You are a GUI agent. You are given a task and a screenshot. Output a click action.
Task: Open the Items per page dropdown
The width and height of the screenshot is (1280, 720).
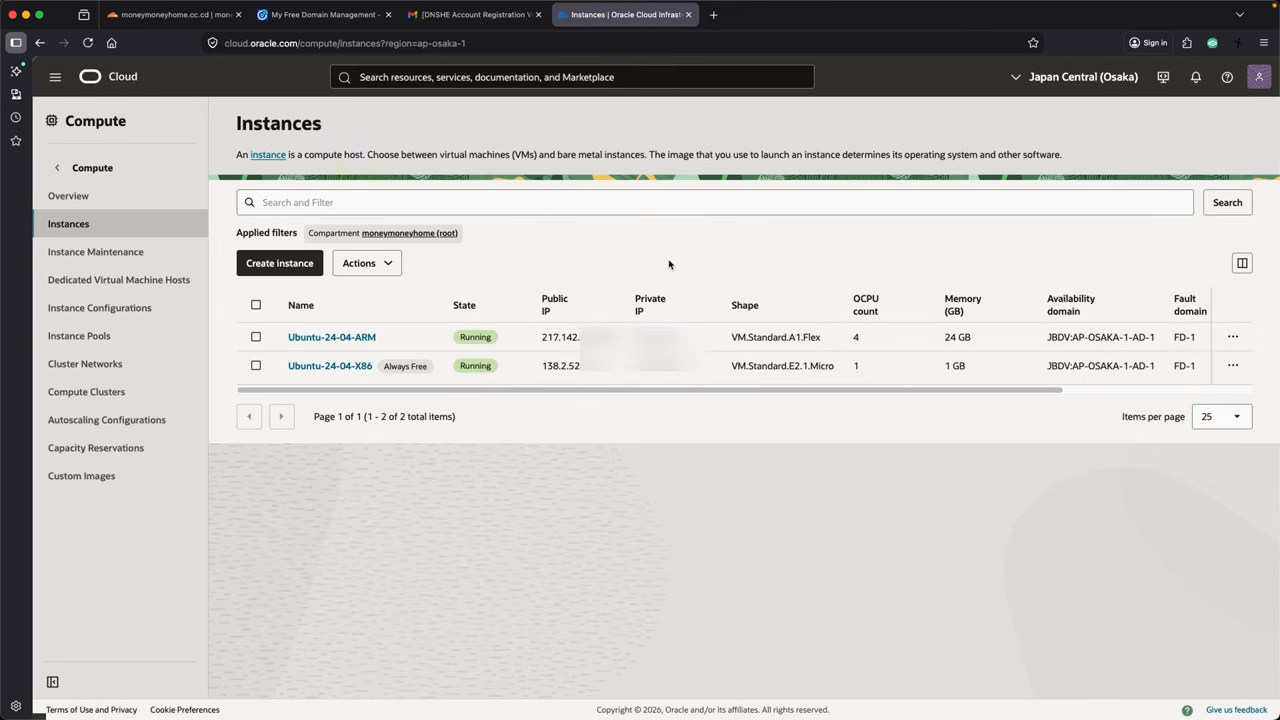click(x=1222, y=417)
